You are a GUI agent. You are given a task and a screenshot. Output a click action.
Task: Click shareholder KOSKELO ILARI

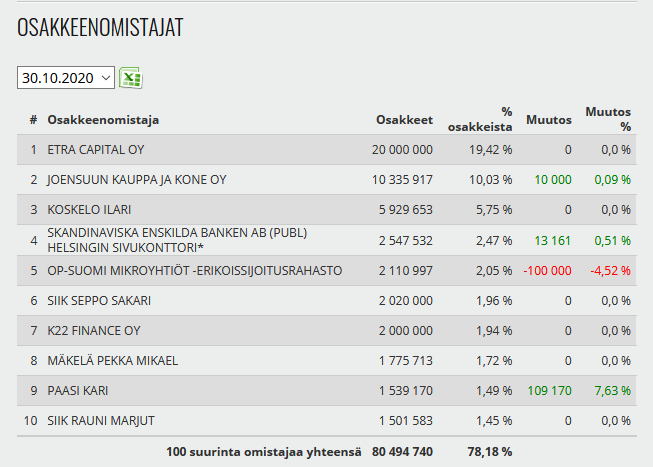pyautogui.click(x=89, y=210)
